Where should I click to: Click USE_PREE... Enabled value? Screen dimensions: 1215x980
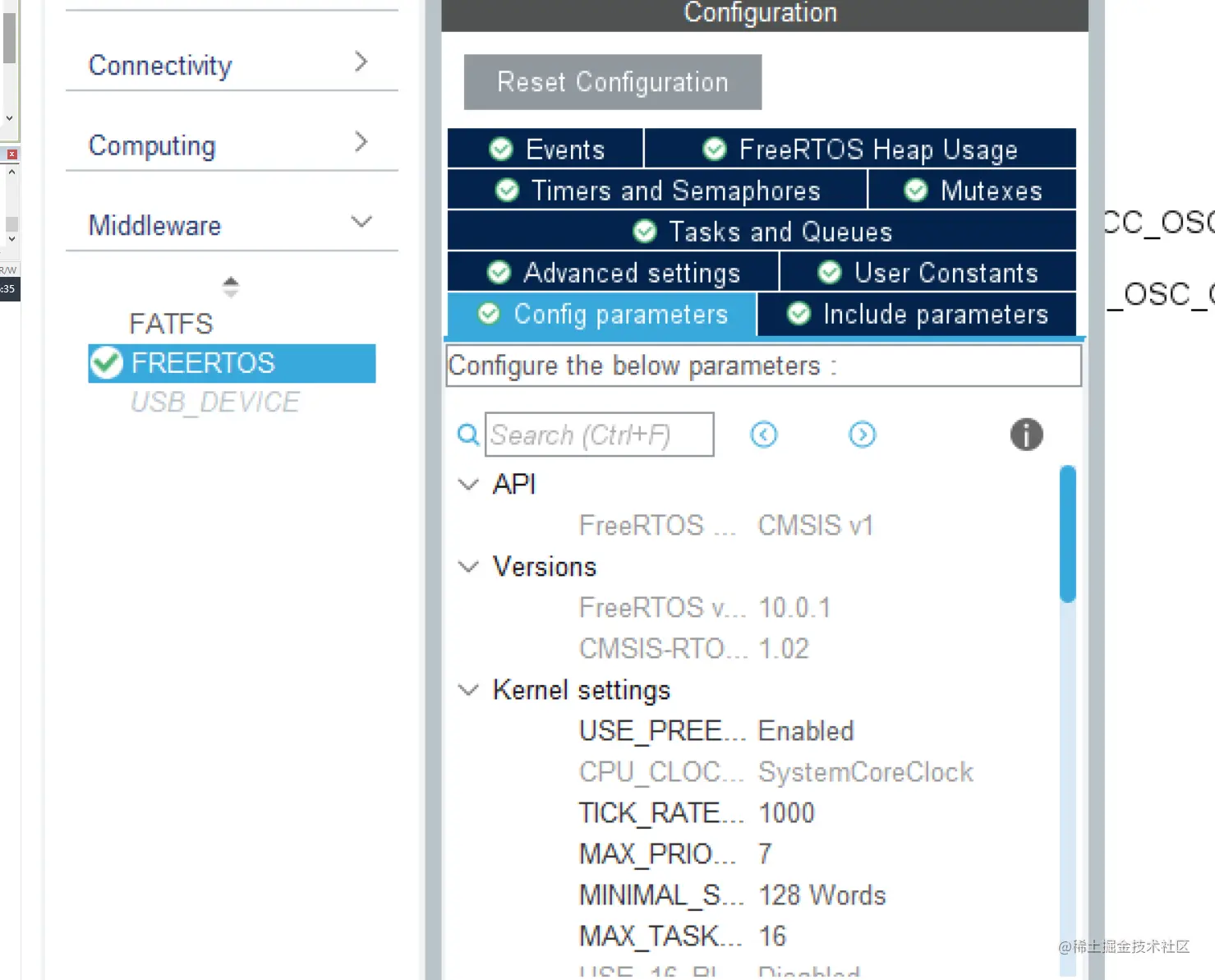coord(805,731)
